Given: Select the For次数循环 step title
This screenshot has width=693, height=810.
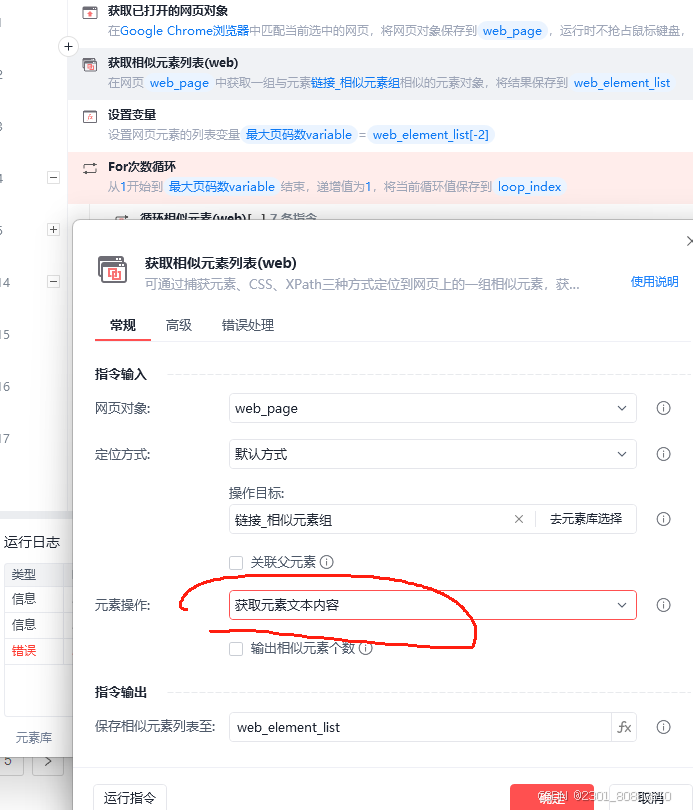Looking at the screenshot, I should pos(142,166).
